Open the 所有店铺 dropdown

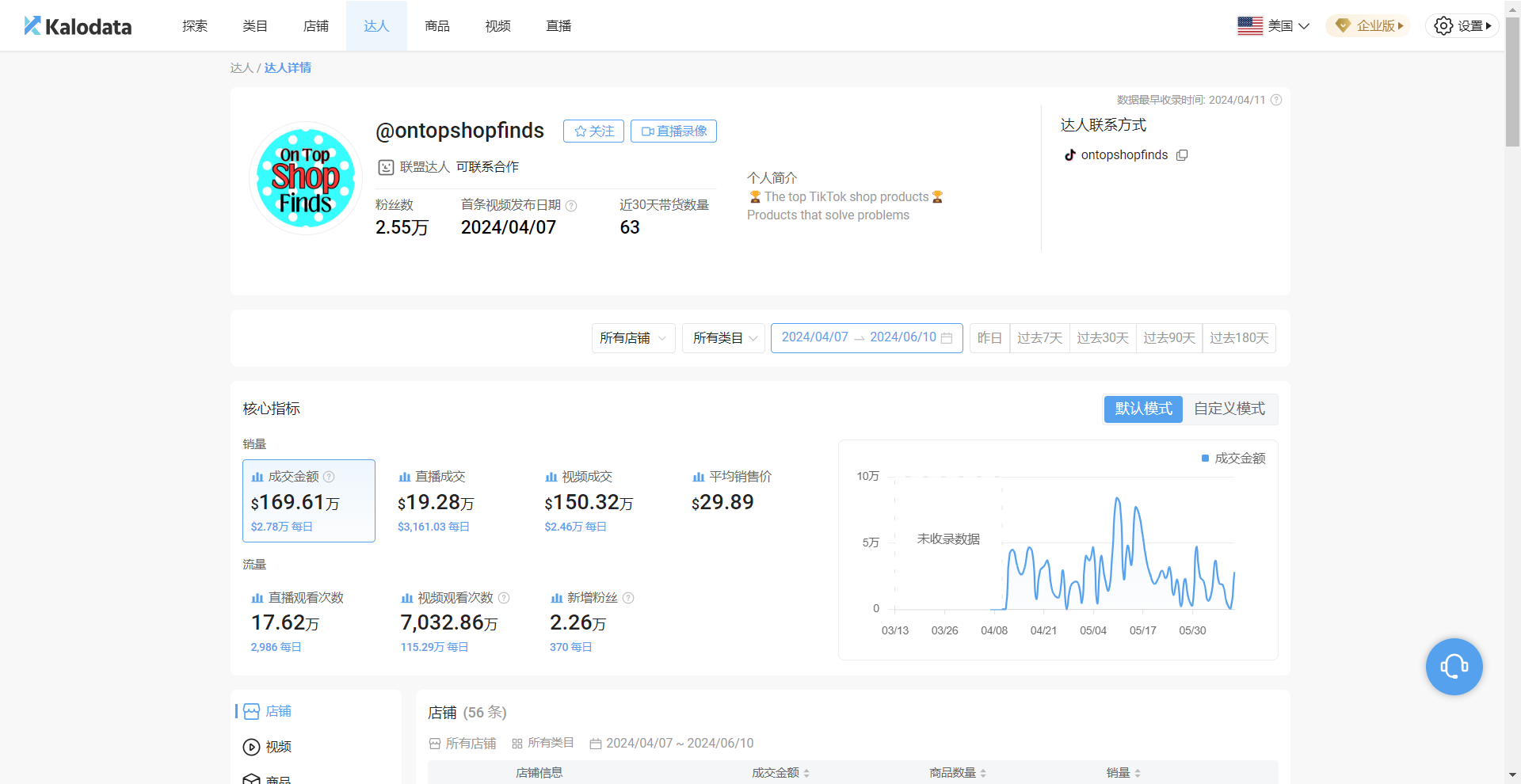(633, 338)
